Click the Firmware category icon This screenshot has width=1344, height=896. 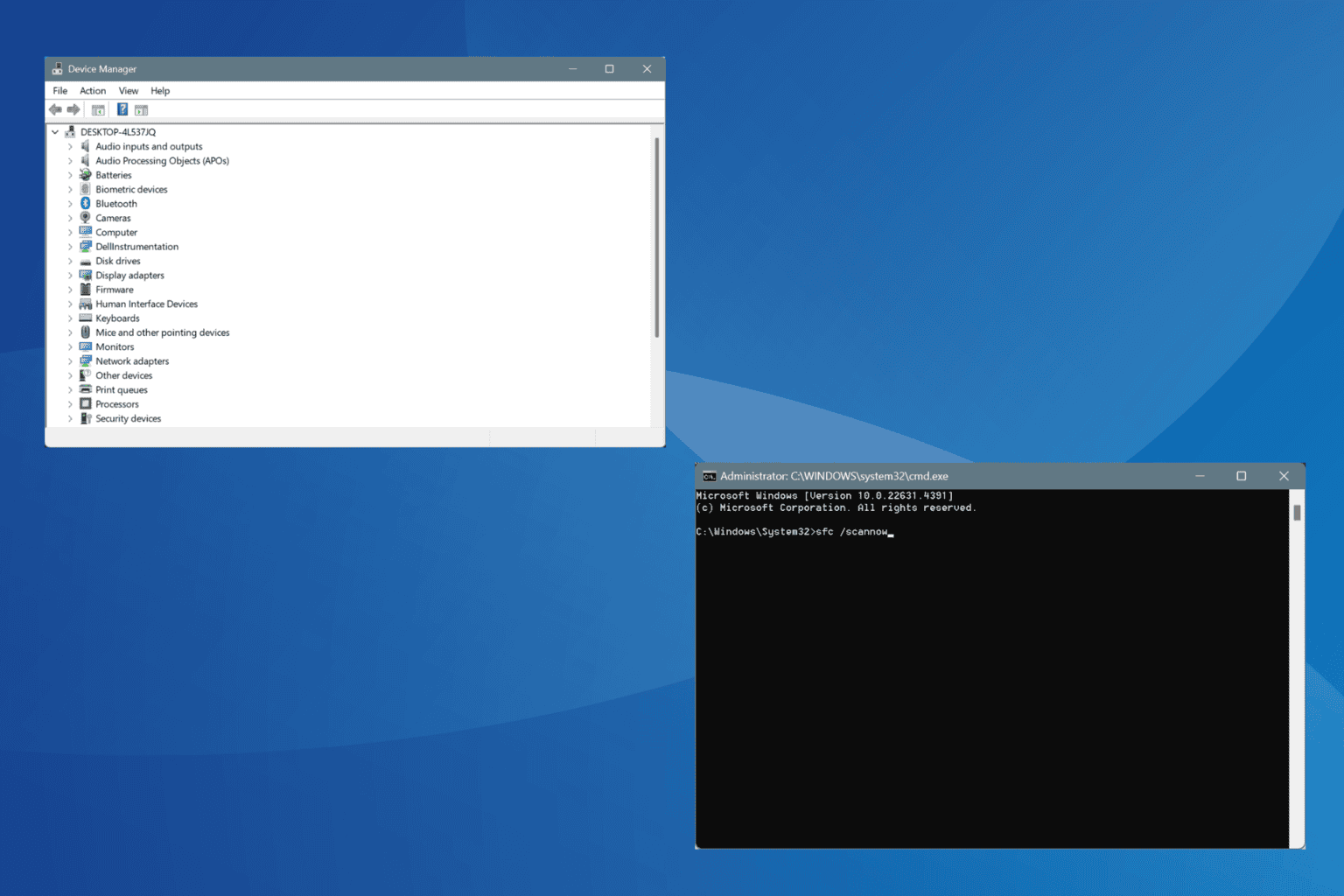click(x=85, y=290)
